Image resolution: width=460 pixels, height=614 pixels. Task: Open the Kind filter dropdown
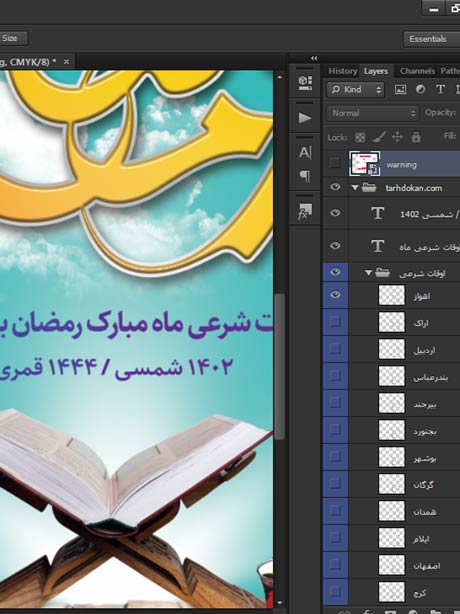coord(355,90)
